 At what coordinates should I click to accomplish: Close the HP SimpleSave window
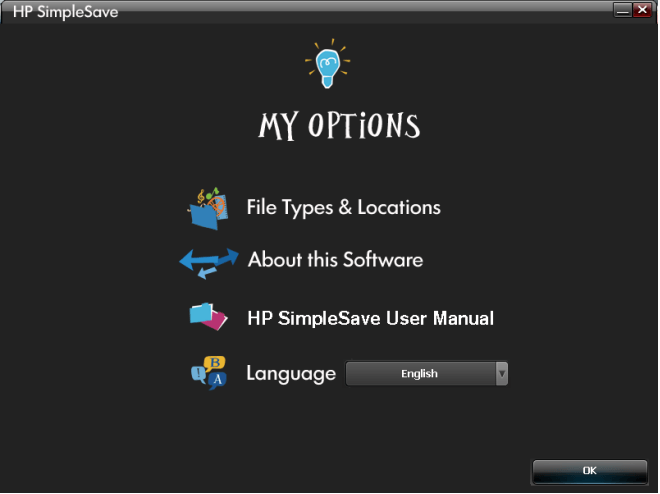[643, 10]
